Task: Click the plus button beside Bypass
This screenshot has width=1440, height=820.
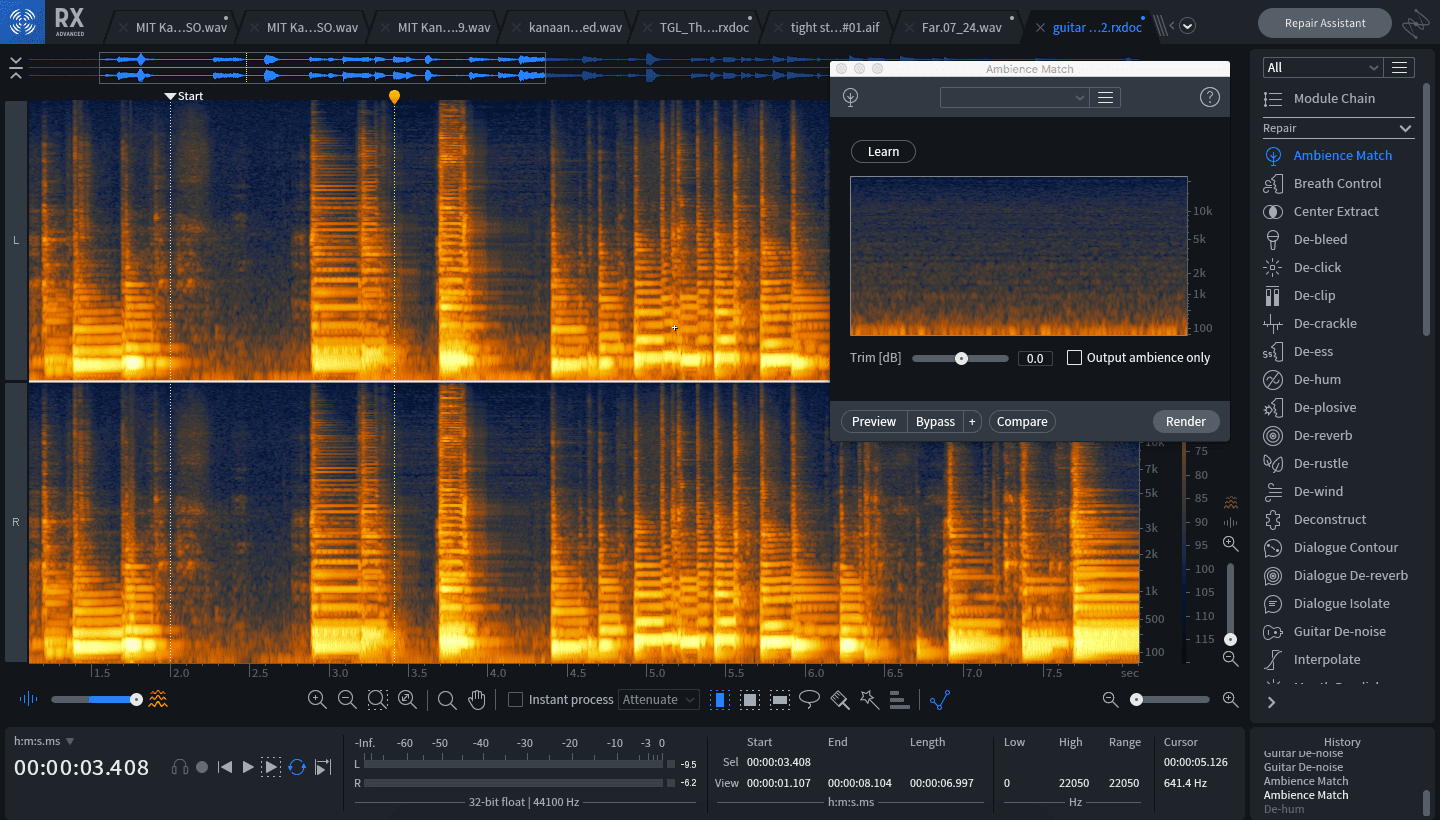Action: pos(972,421)
